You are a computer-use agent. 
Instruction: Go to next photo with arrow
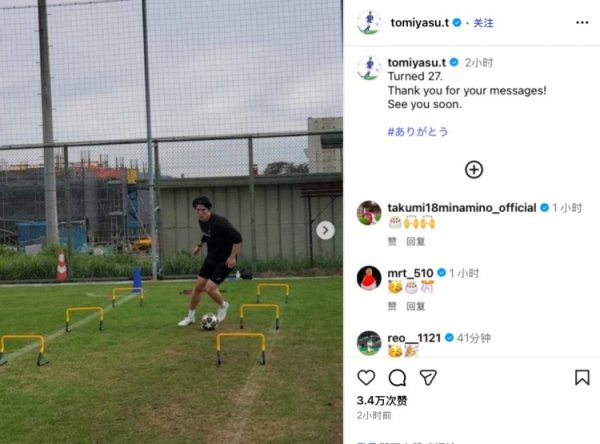click(x=325, y=230)
